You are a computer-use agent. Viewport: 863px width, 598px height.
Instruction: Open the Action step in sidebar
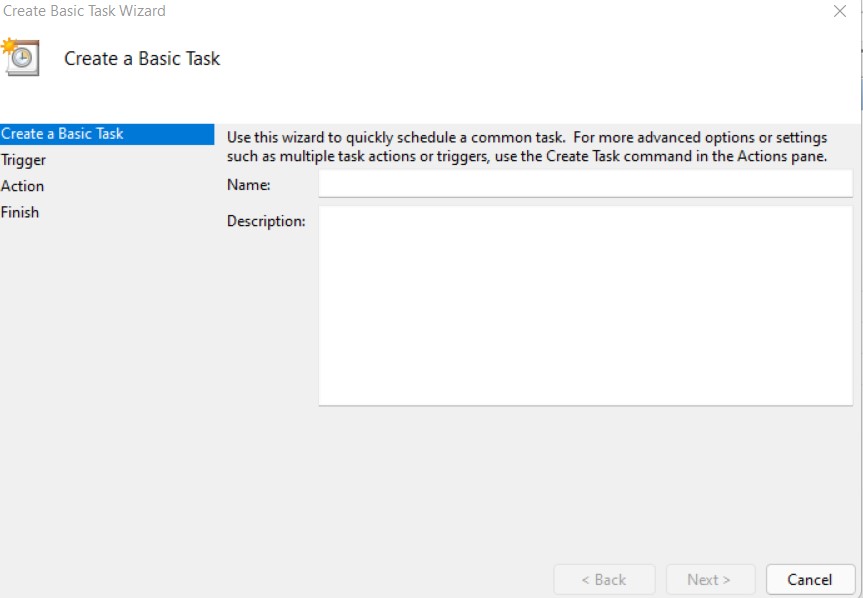point(23,186)
